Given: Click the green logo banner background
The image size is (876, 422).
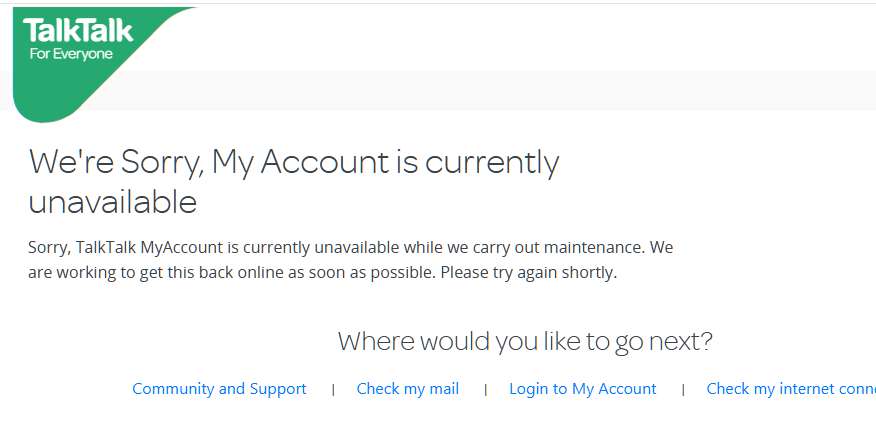Looking at the screenshot, I should [x=60, y=95].
